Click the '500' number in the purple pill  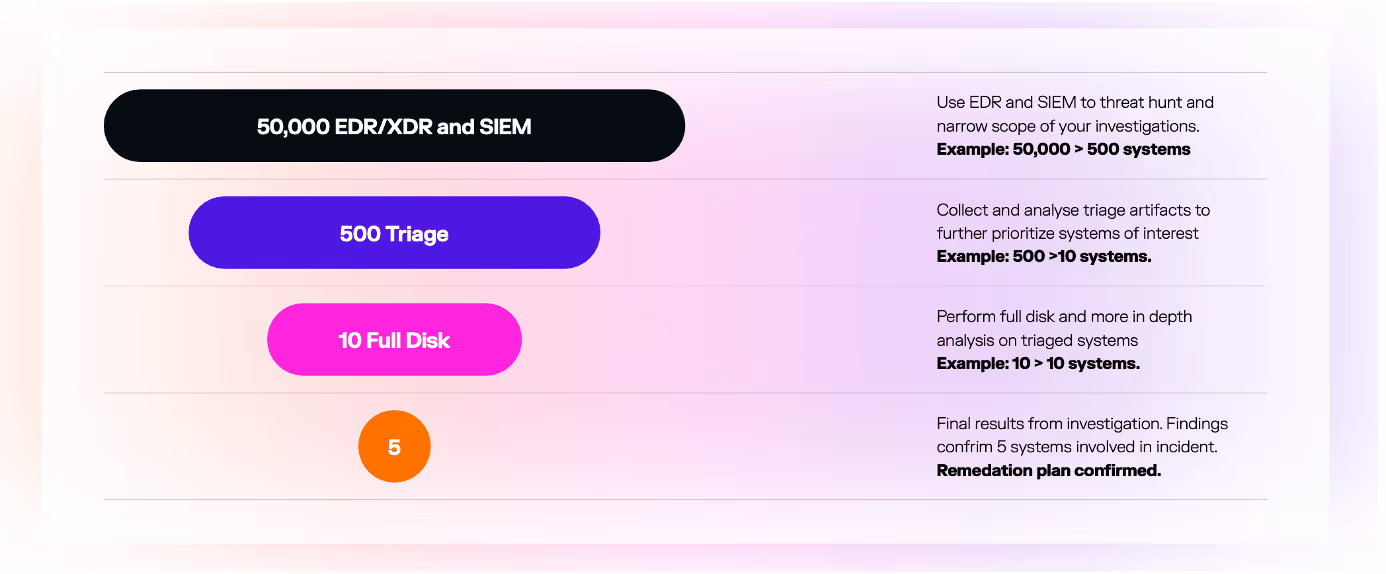(x=360, y=234)
